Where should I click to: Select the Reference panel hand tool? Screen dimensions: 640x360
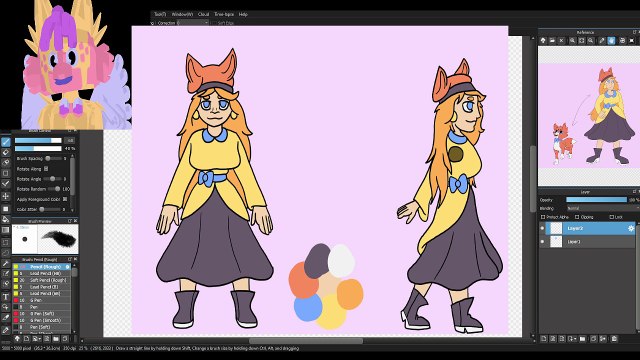(x=611, y=40)
